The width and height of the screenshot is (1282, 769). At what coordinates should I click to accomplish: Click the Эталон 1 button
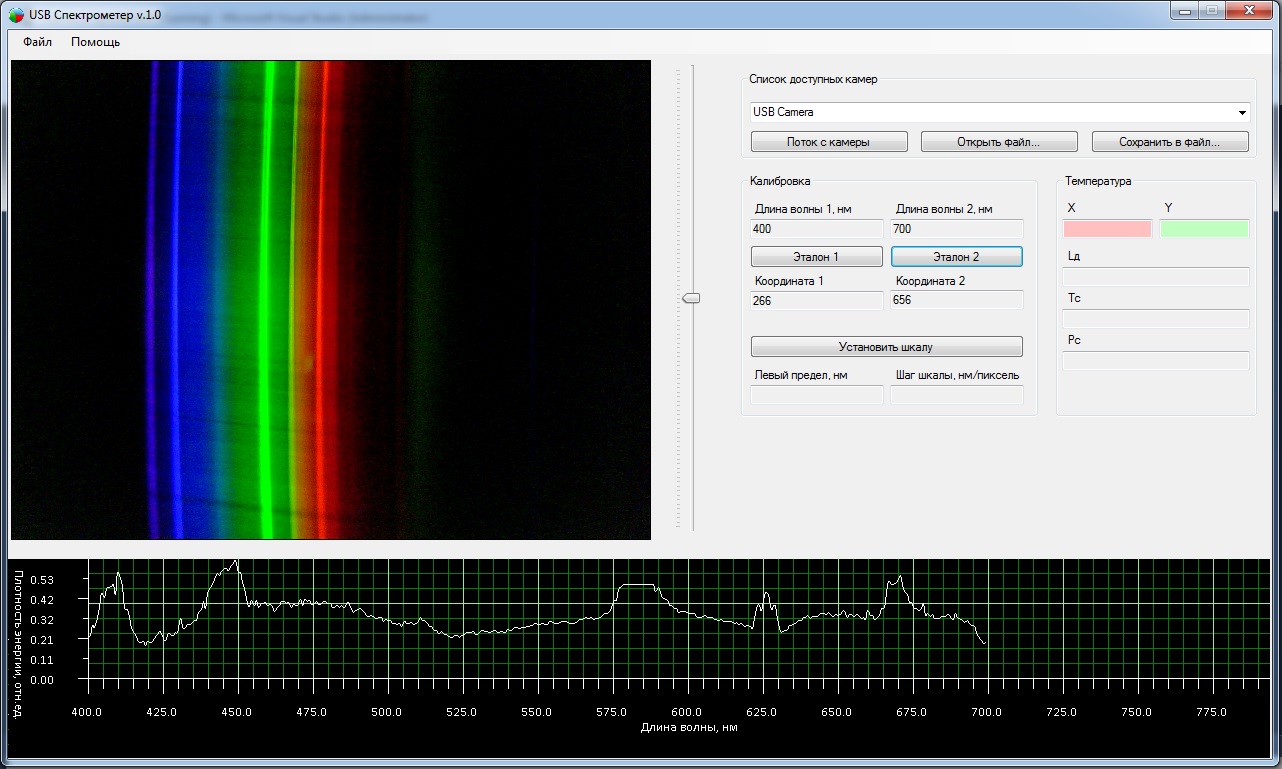pos(817,257)
